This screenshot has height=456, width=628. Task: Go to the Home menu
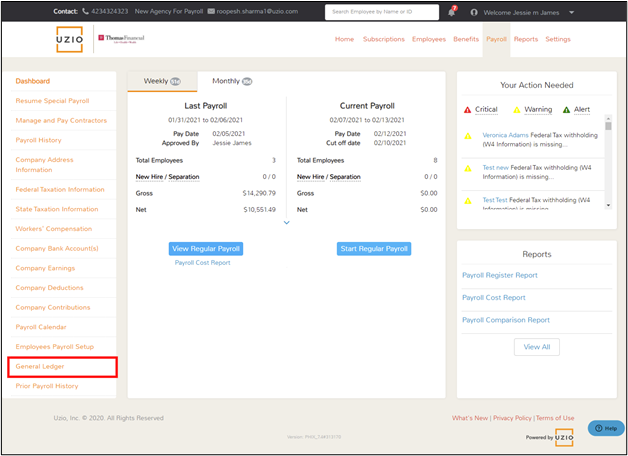(344, 39)
